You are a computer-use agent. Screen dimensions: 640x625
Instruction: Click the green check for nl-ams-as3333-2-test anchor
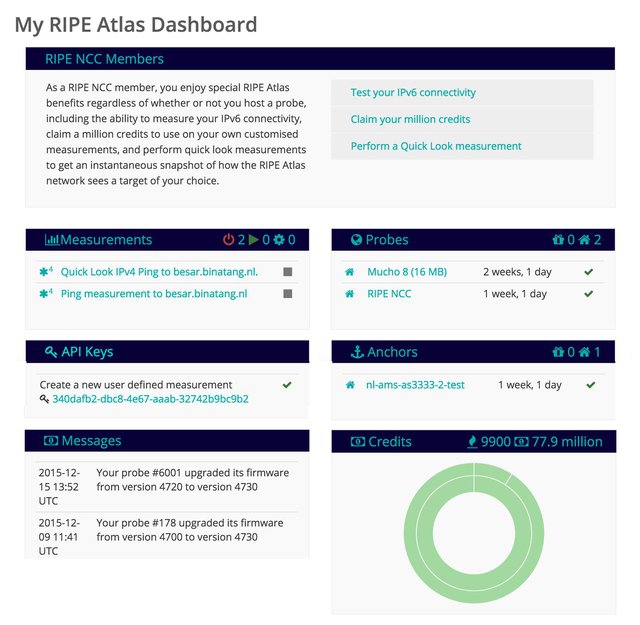pos(591,385)
